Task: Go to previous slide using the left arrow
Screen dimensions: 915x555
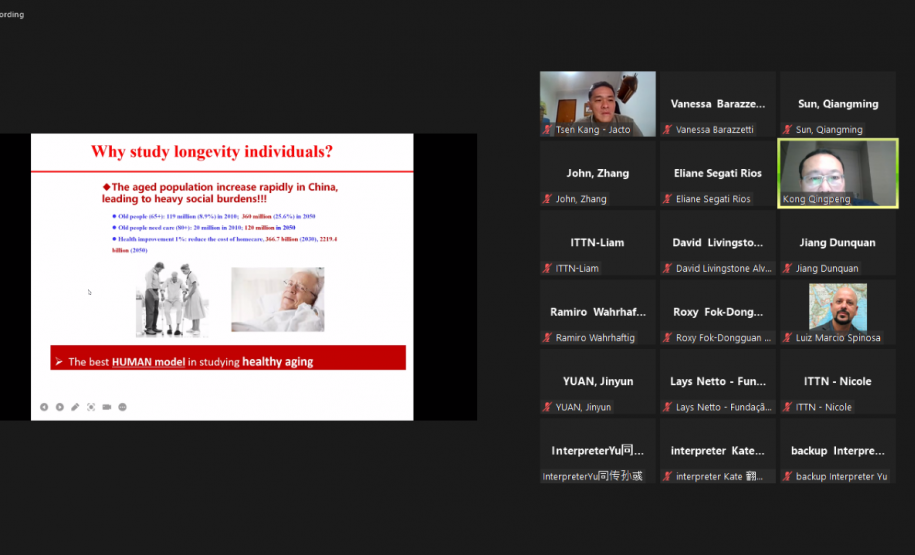Action: [x=44, y=407]
